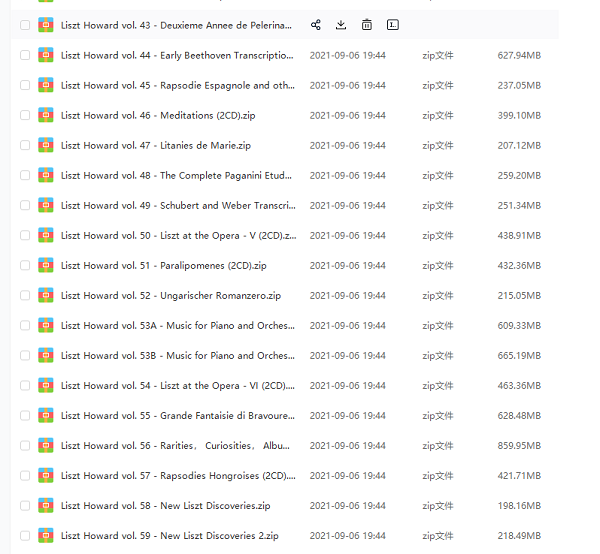Viewport: 600px width, 554px height.
Task: Open vol. 46 Meditations (2CD).zip
Action: pyautogui.click(x=158, y=116)
